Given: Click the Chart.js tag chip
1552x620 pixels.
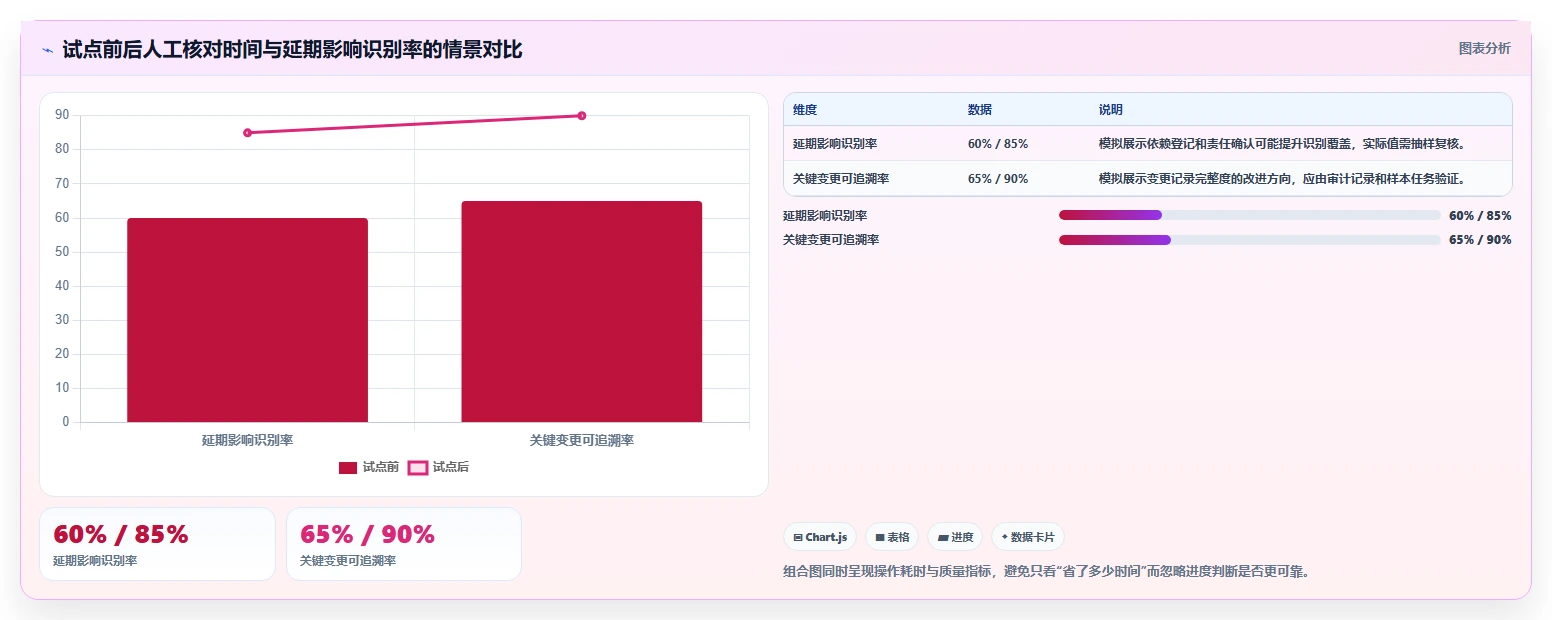Looking at the screenshot, I should [820, 537].
